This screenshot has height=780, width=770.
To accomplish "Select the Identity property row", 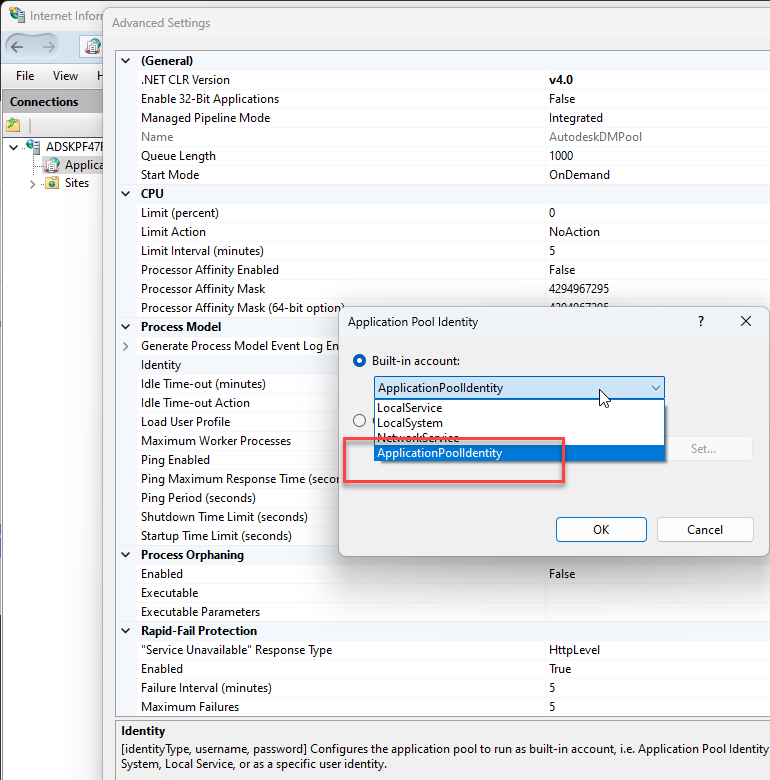I will pos(238,365).
